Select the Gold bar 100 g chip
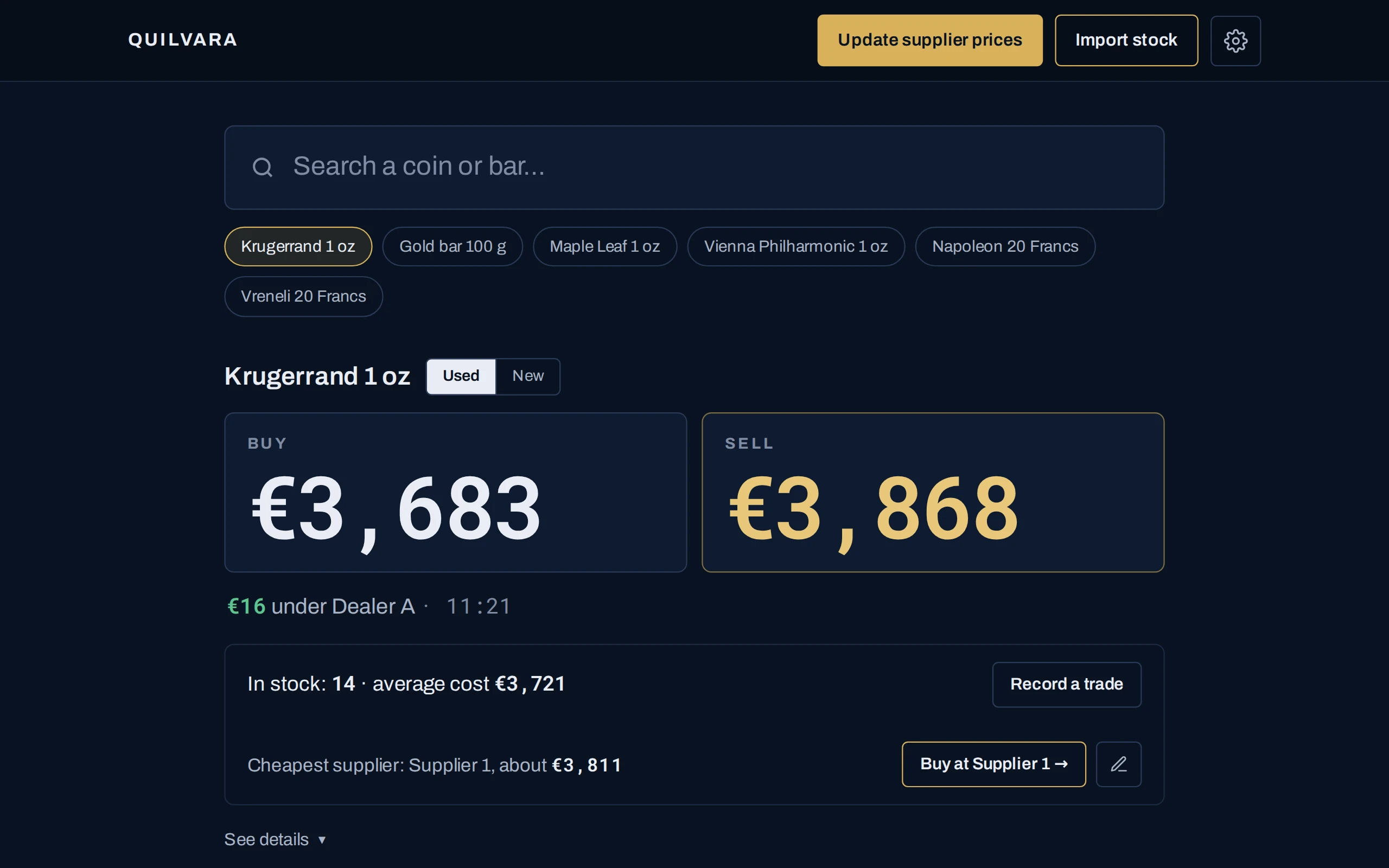The image size is (1389, 868). (453, 246)
